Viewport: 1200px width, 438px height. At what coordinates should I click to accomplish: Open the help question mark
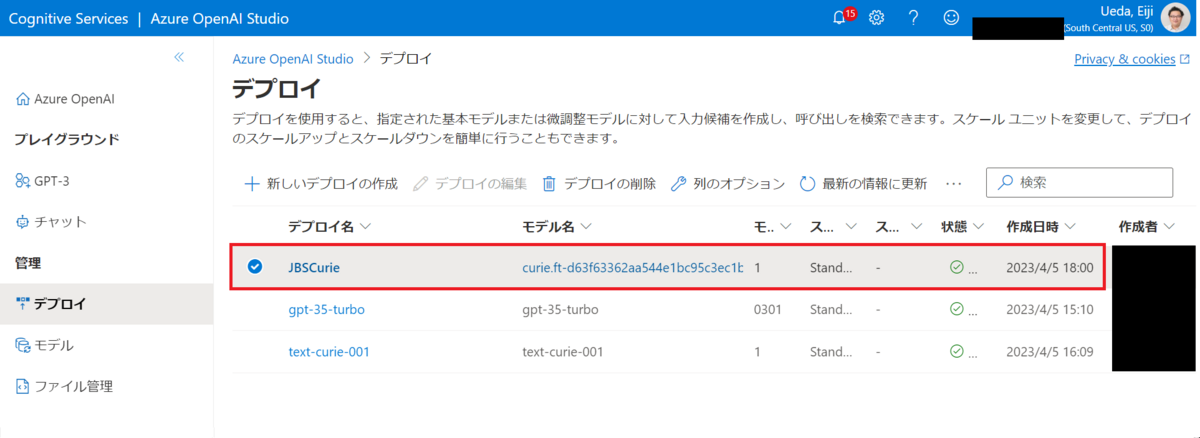pos(913,18)
